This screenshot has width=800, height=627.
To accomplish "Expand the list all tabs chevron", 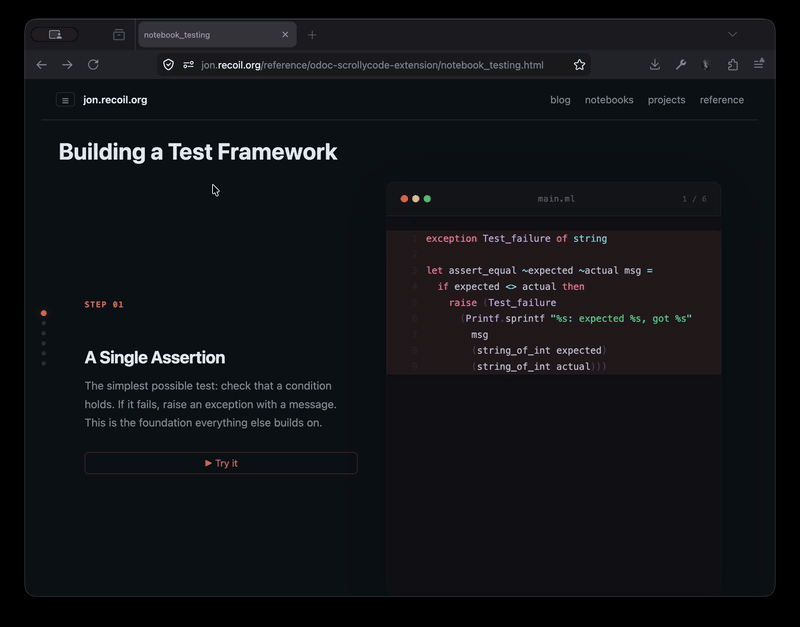I will (x=732, y=35).
